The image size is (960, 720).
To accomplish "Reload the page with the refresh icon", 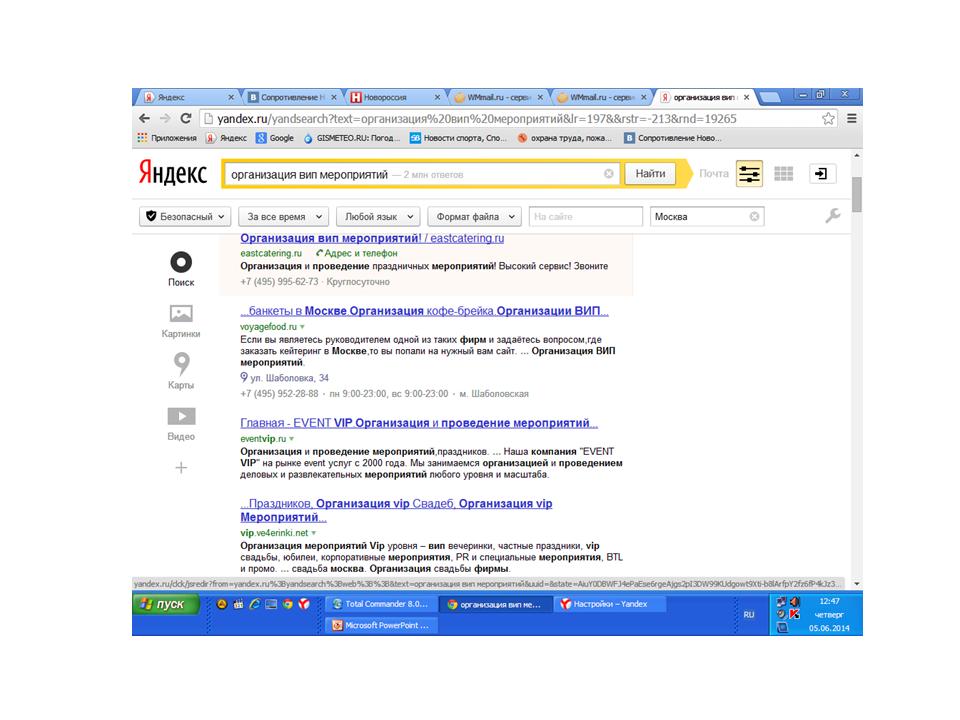I will [x=186, y=118].
